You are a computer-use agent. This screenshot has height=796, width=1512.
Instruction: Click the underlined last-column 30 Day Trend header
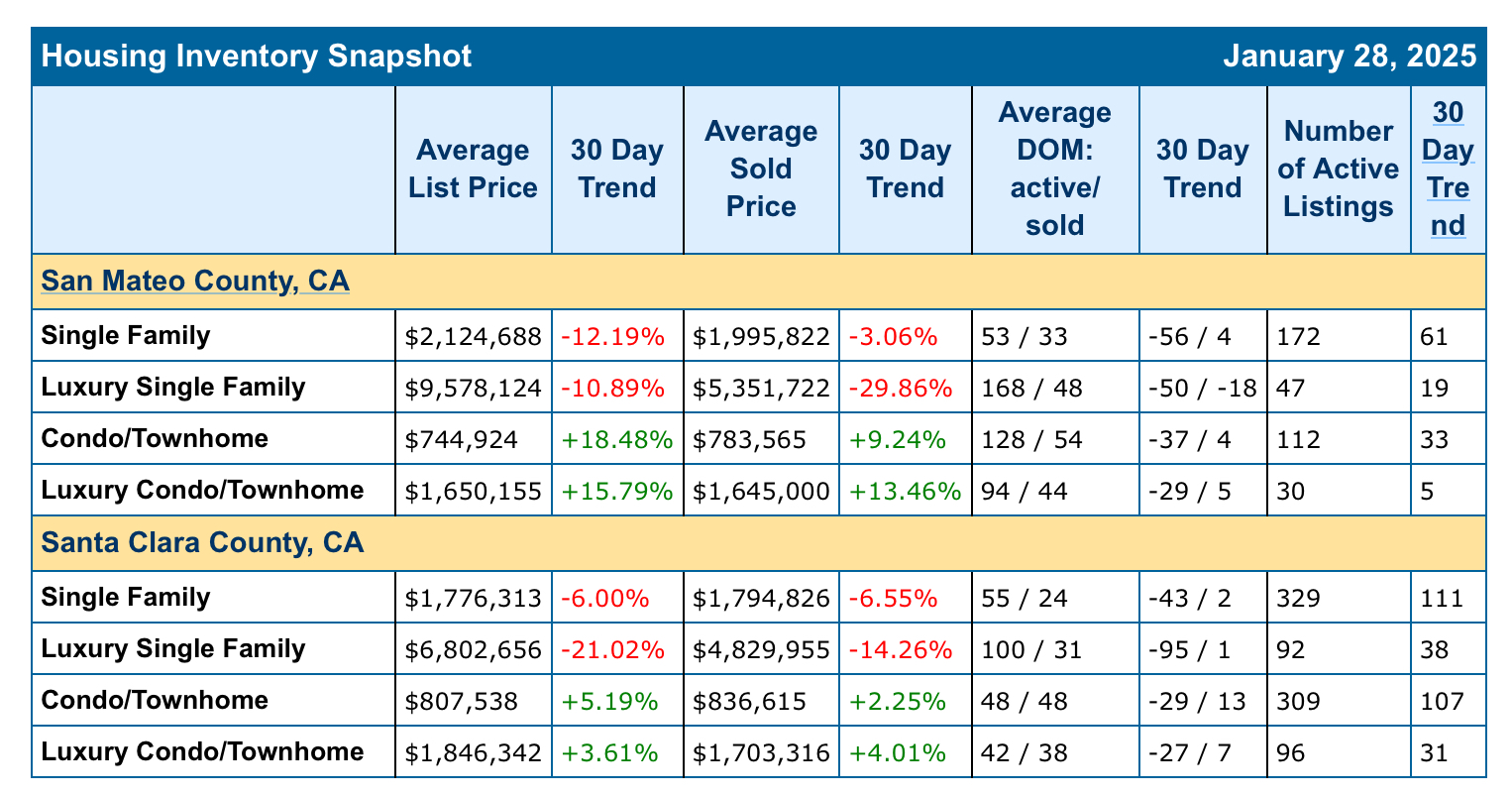(1448, 169)
